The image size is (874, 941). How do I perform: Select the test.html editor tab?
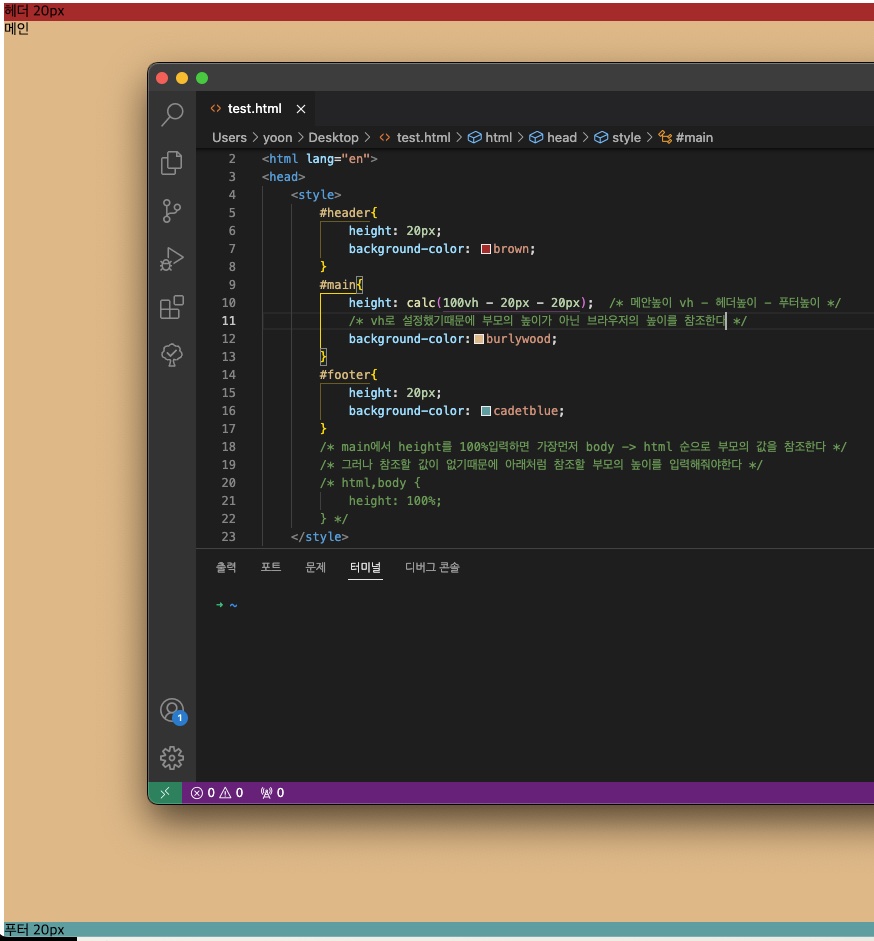click(246, 109)
